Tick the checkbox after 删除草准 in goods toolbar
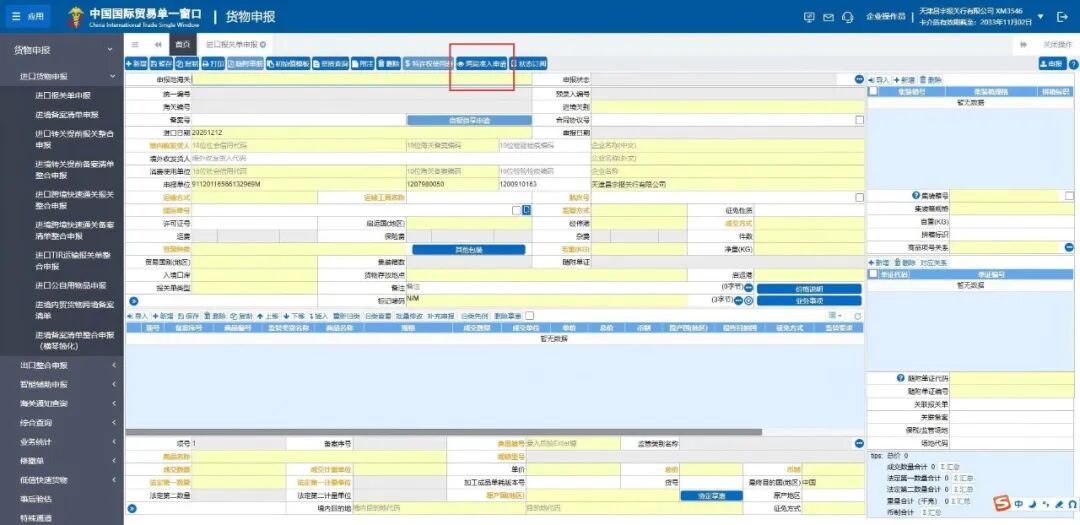The image size is (1080, 525). click(530, 316)
